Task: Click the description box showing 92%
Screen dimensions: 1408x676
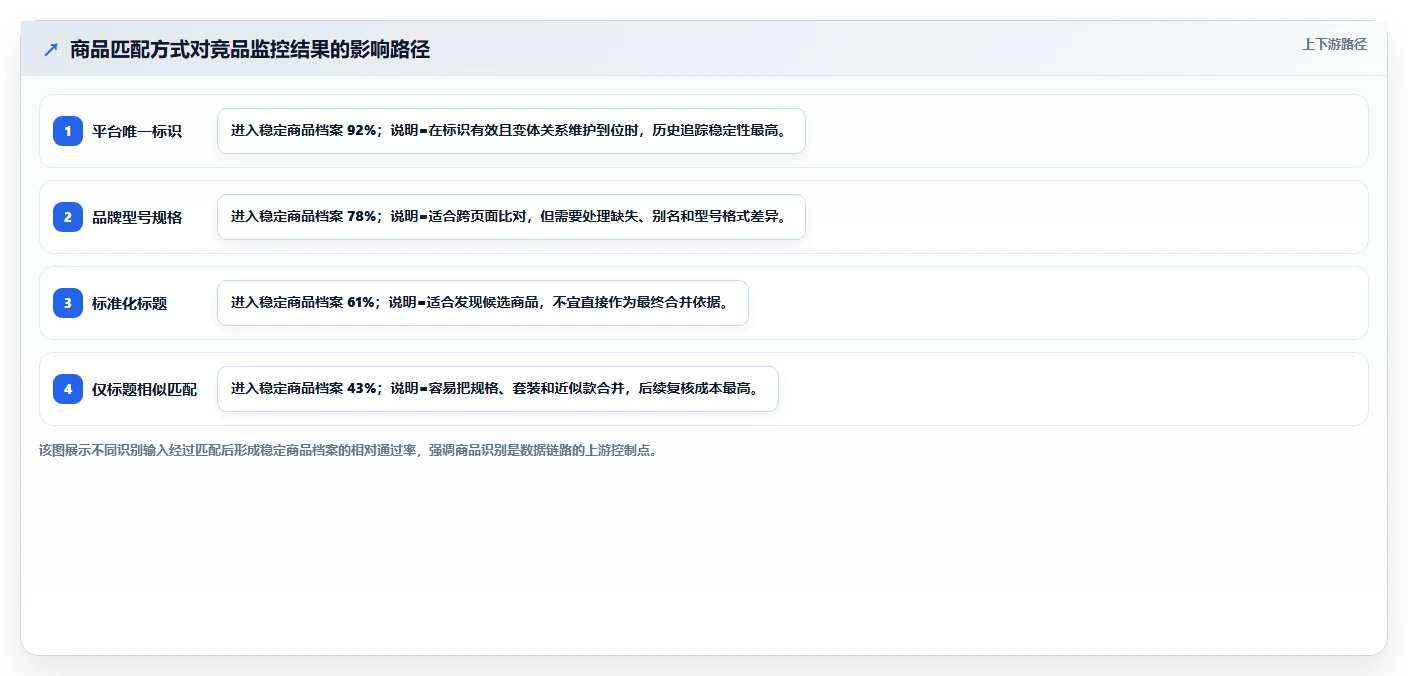Action: 511,131
